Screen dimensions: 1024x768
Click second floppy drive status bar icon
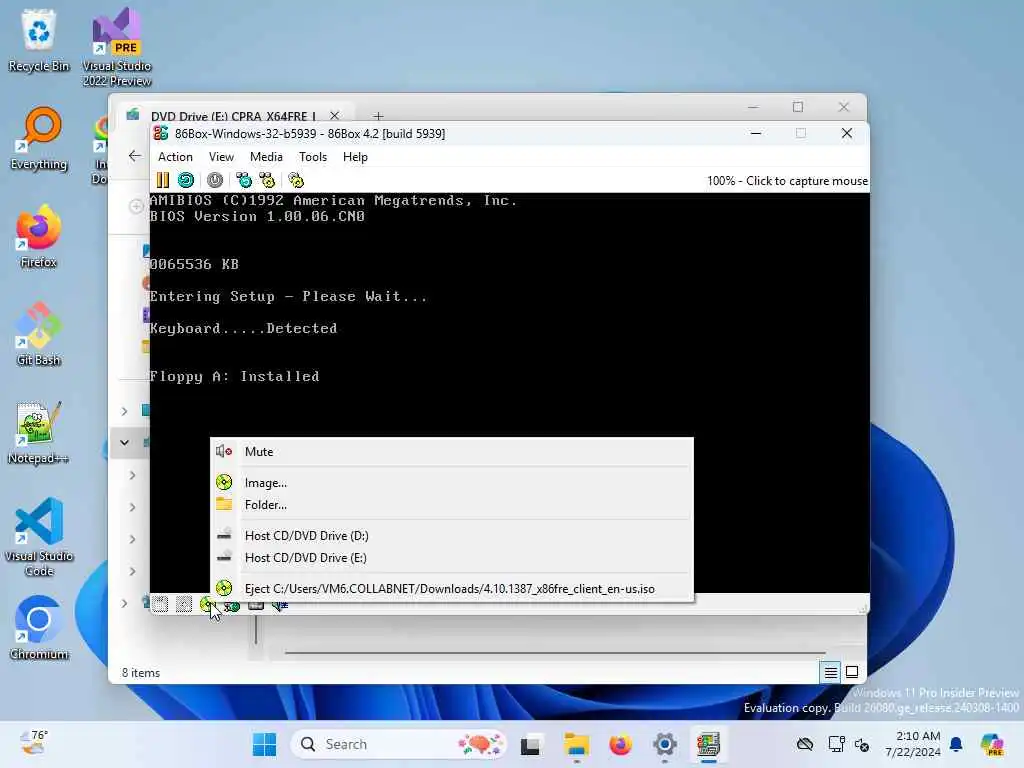(x=184, y=605)
